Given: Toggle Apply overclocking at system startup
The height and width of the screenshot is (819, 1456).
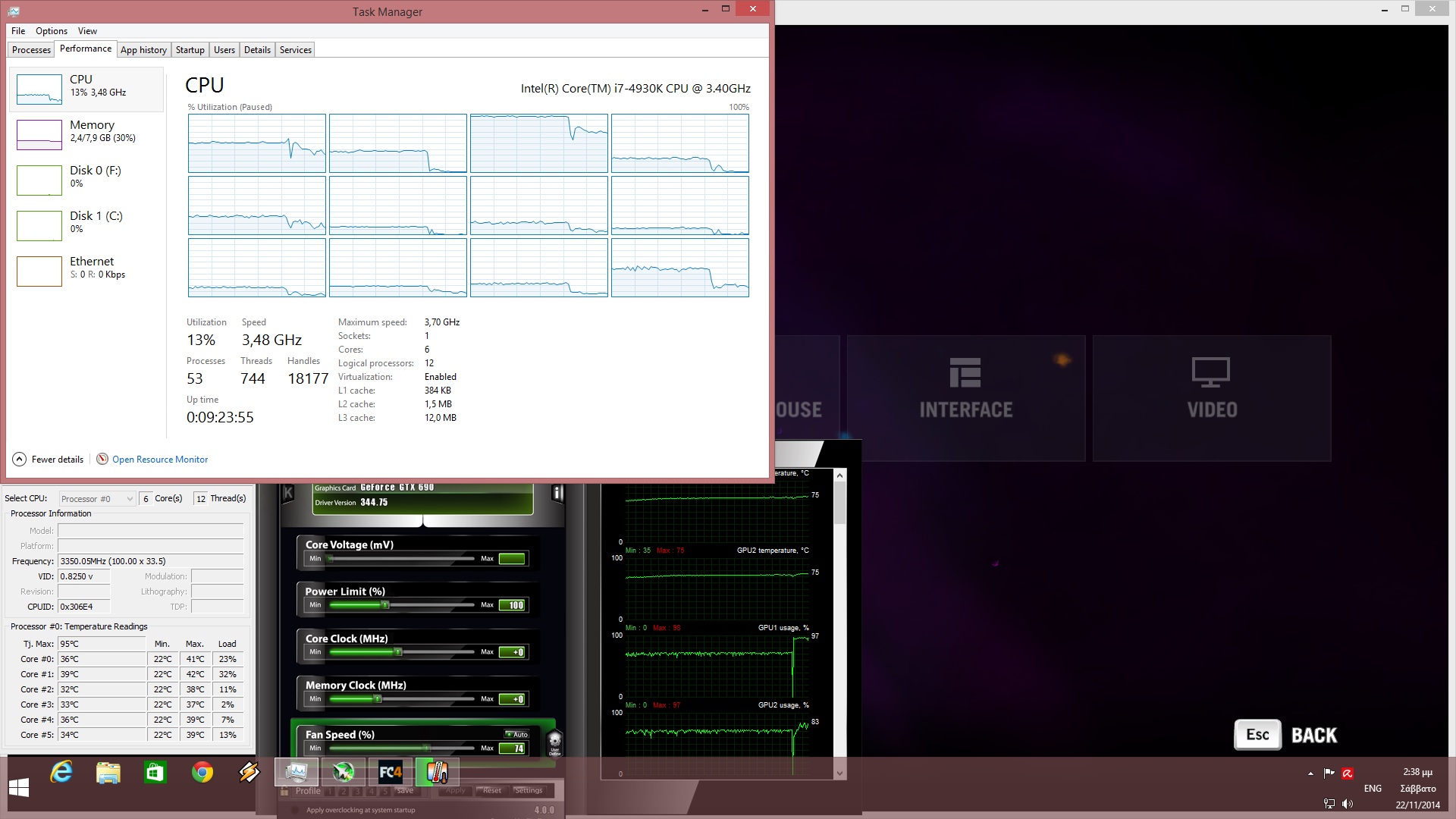Looking at the screenshot, I should 296,810.
